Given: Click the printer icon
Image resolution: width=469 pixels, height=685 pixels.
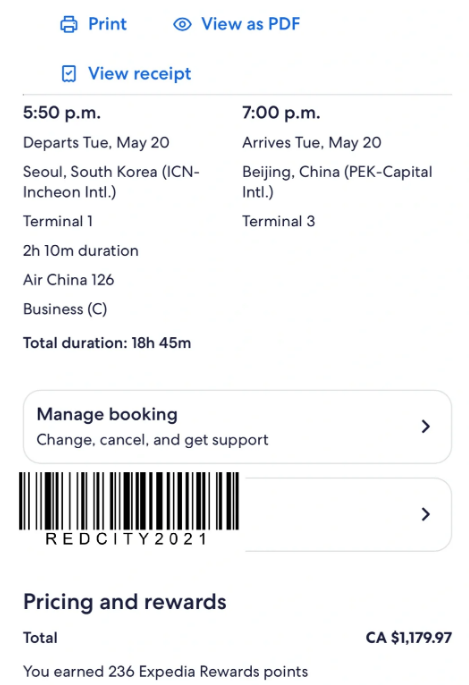Looking at the screenshot, I should 69,24.
